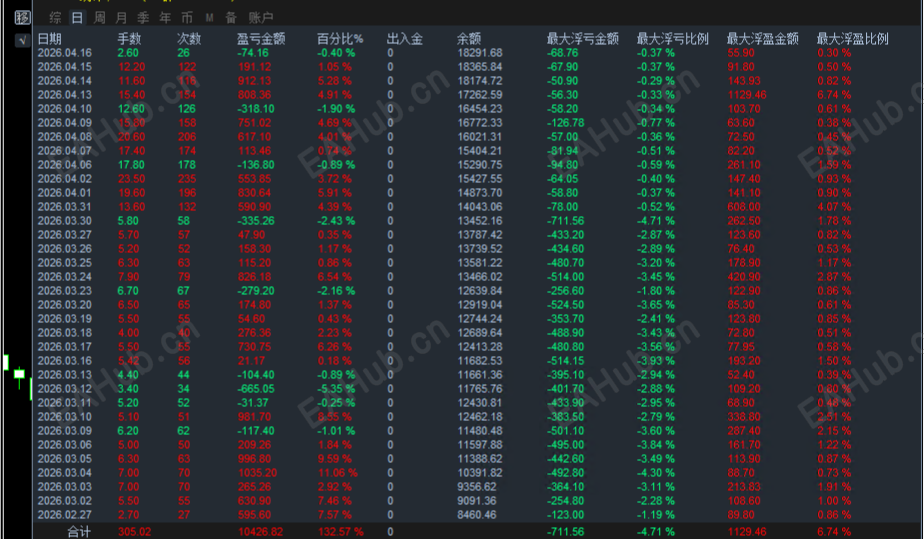Switch to the 年 yearly tab
The image size is (924, 539).
[x=165, y=18]
